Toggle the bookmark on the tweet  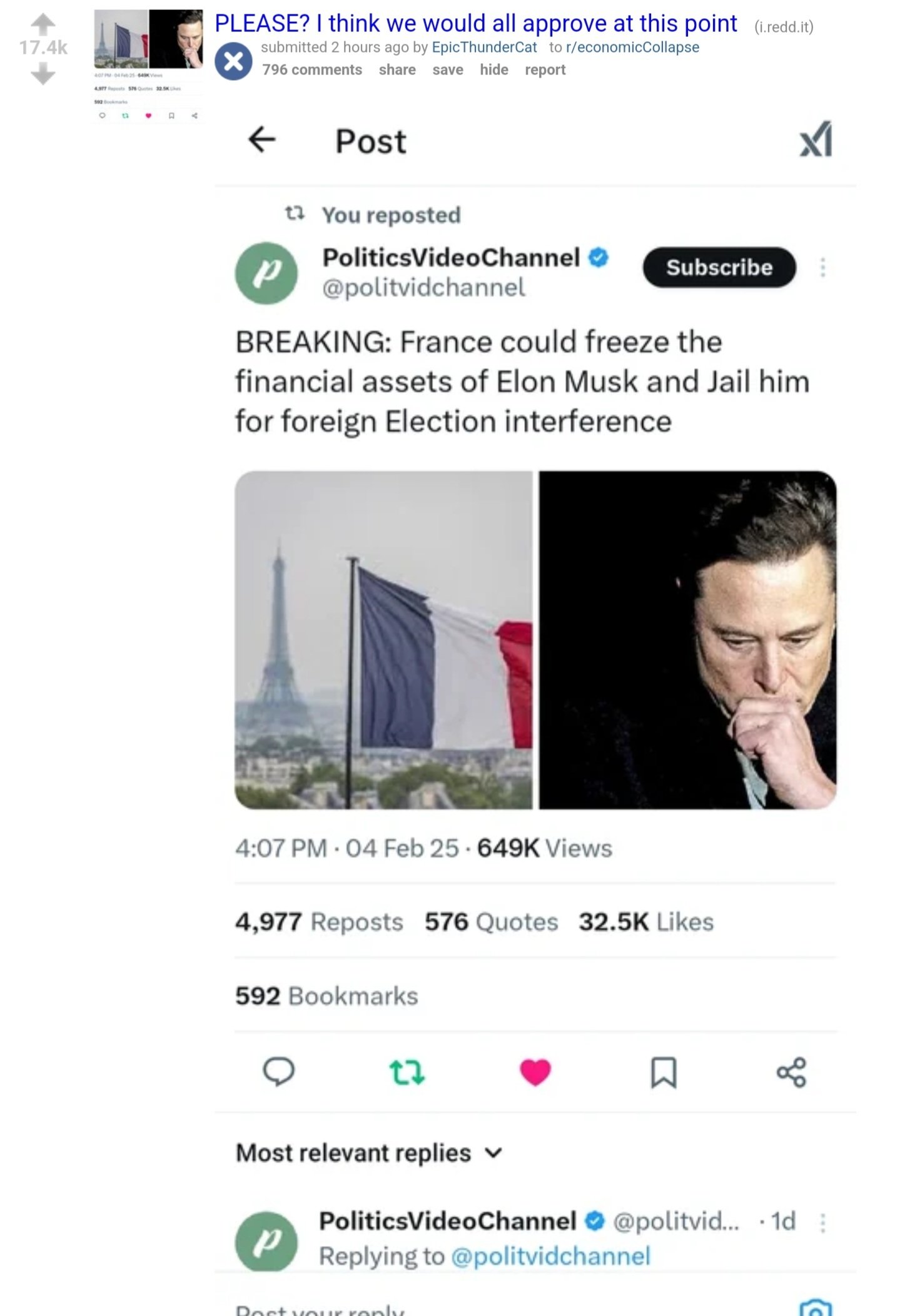coord(663,1072)
